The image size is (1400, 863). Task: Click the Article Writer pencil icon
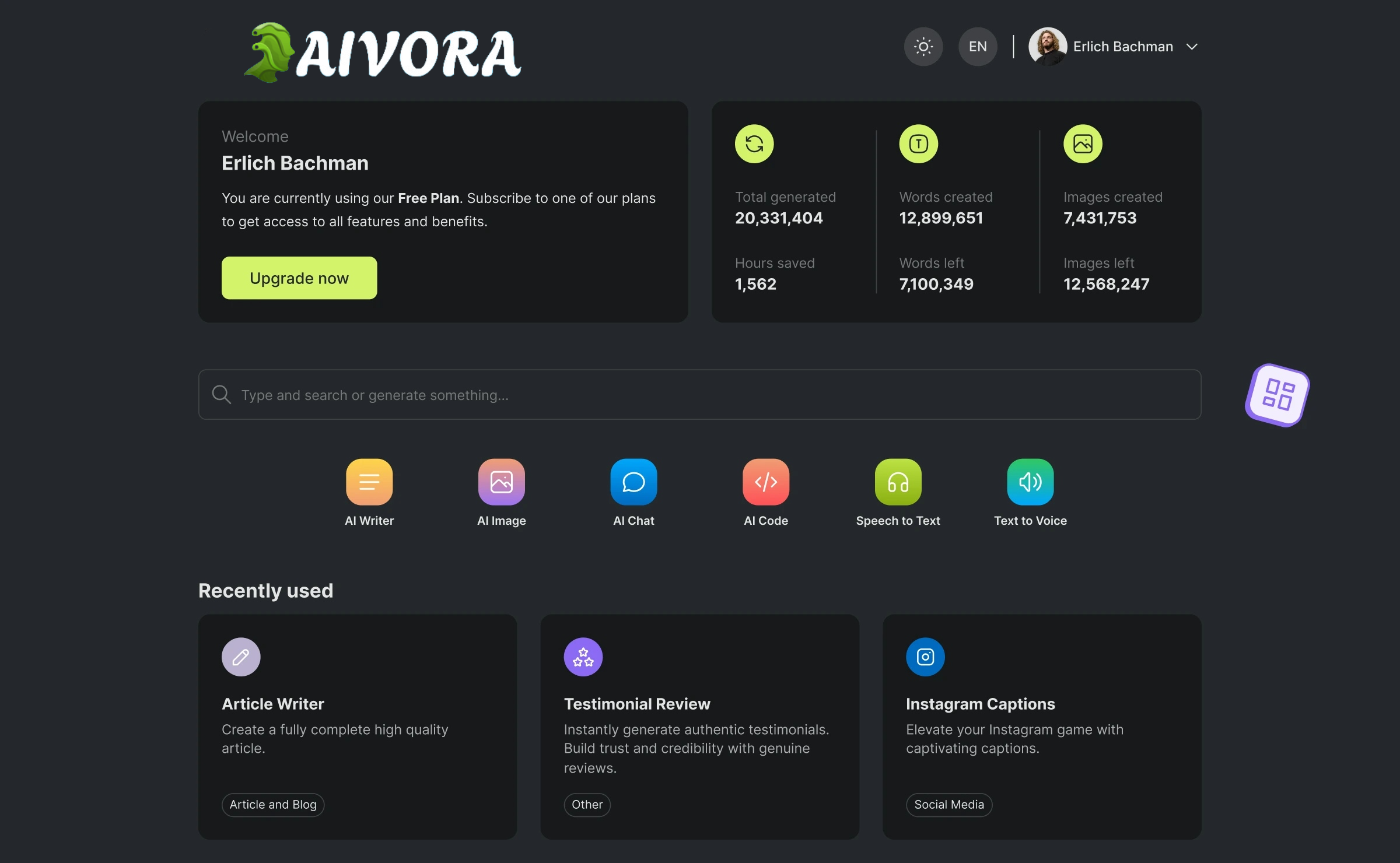pyautogui.click(x=240, y=657)
